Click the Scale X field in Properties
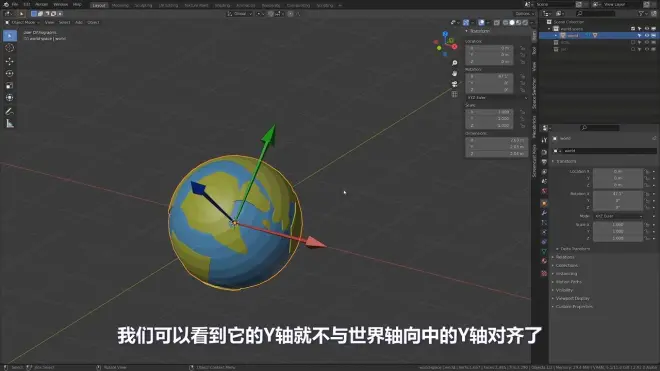This screenshot has height=371, width=660. [x=618, y=225]
